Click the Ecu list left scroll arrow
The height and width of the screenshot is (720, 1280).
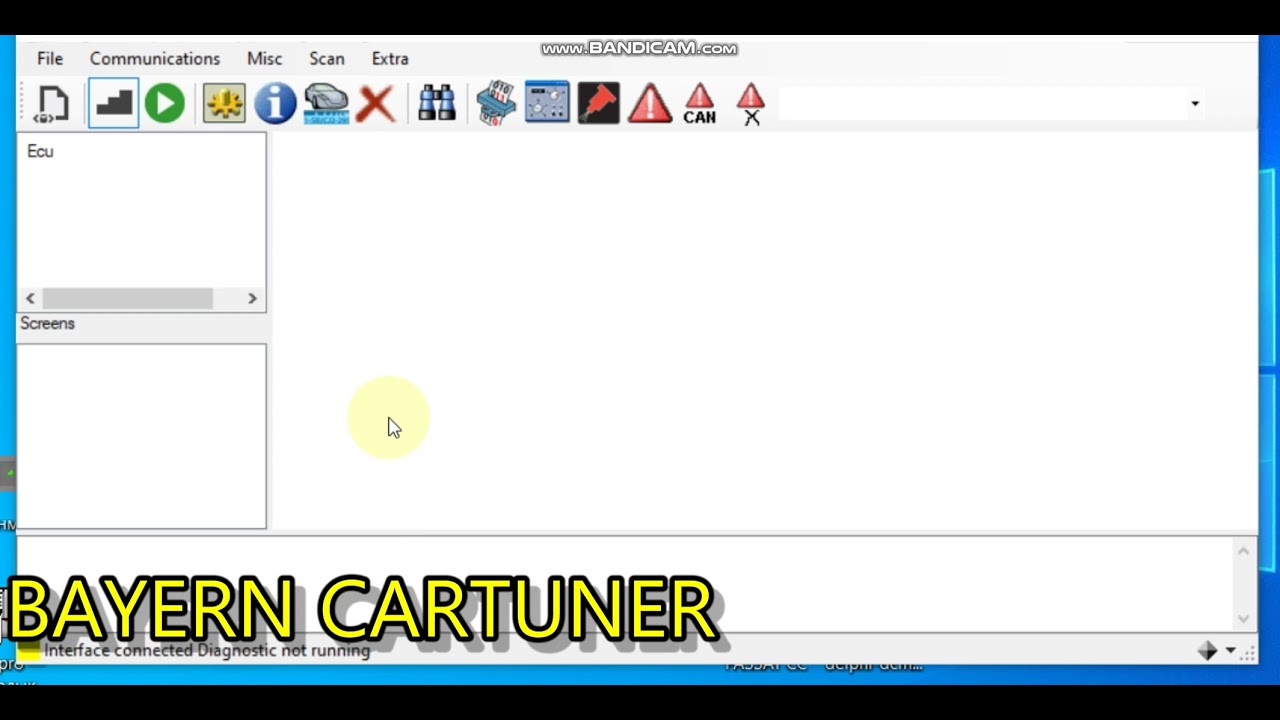click(30, 298)
